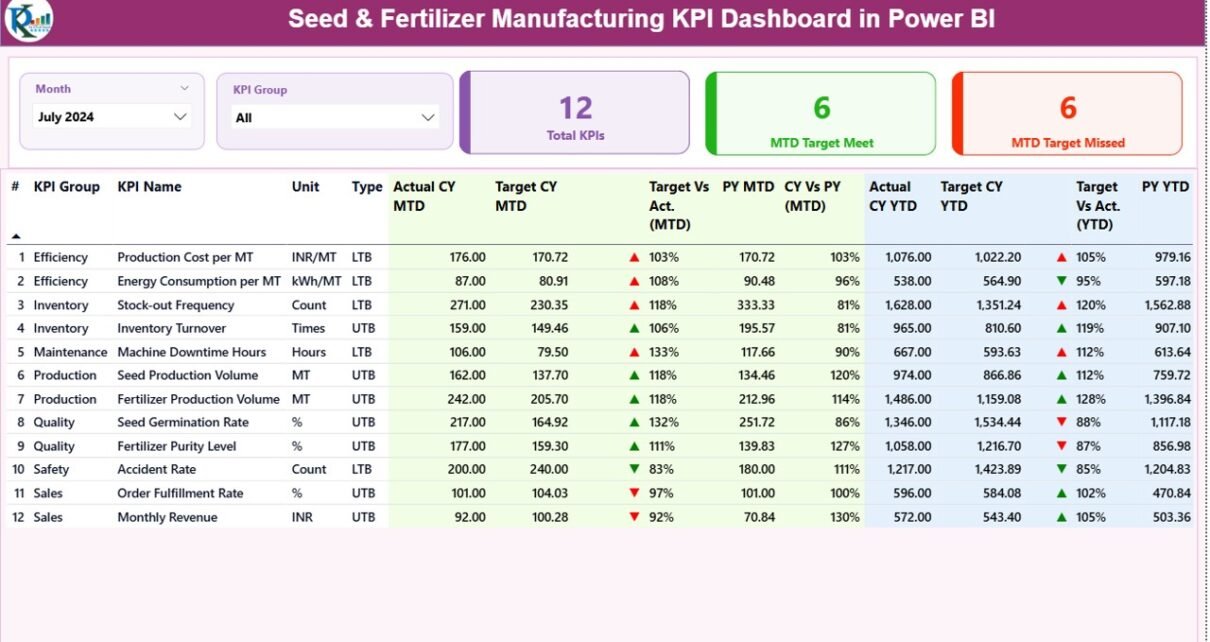Click the YTD green down arrow for Energy Consumption per MT
The height and width of the screenshot is (642, 1210).
(x=1061, y=282)
